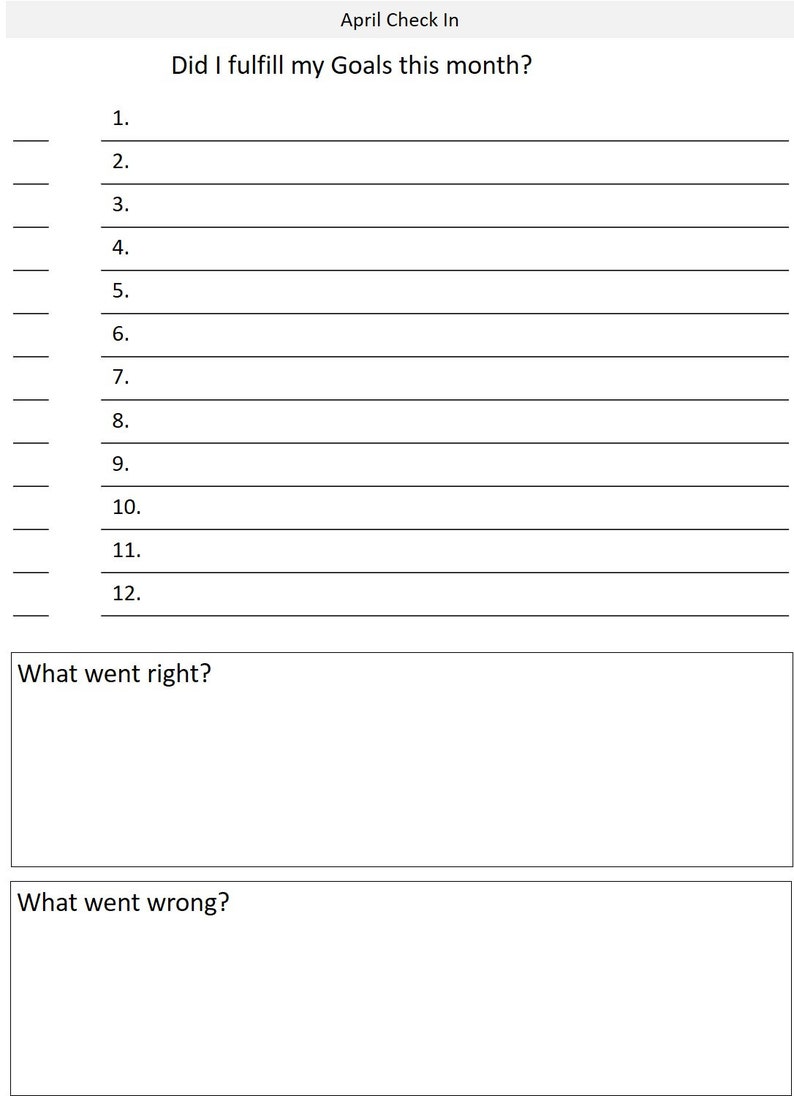Click the goal line numbered 12

[445, 595]
